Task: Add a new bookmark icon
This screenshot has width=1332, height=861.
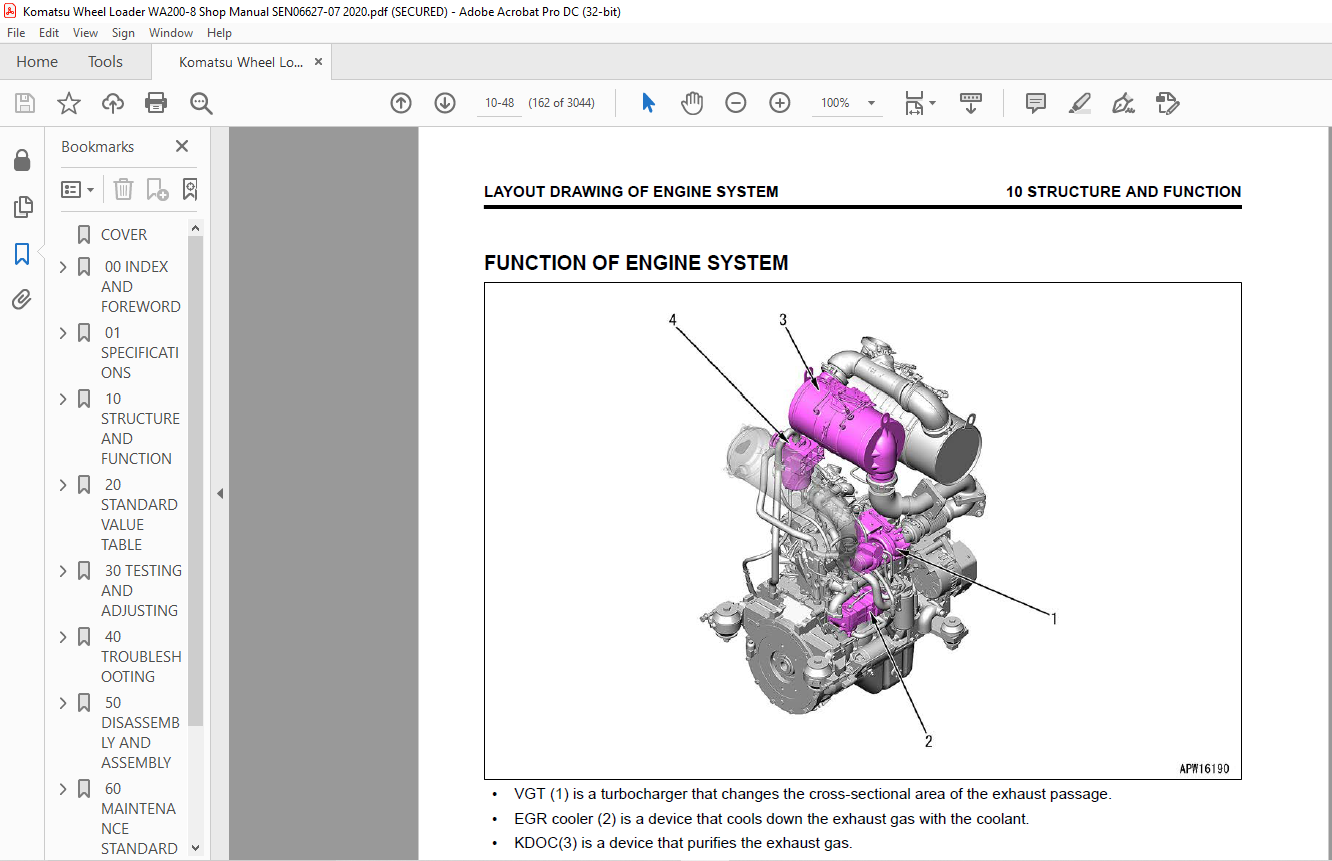Action: pyautogui.click(x=157, y=189)
